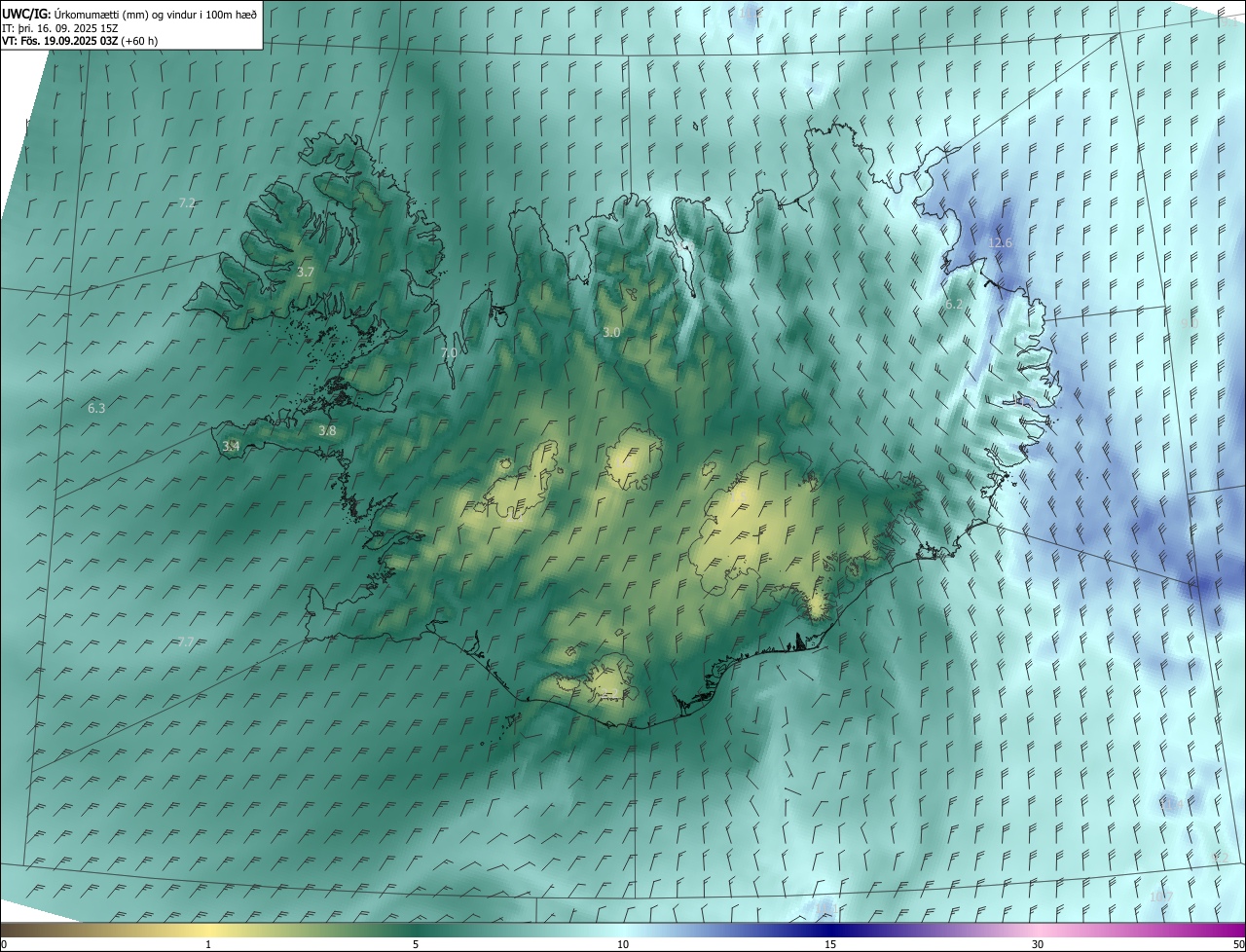Click the 3.0 value in the north
The height and width of the screenshot is (952, 1246).
coord(611,332)
